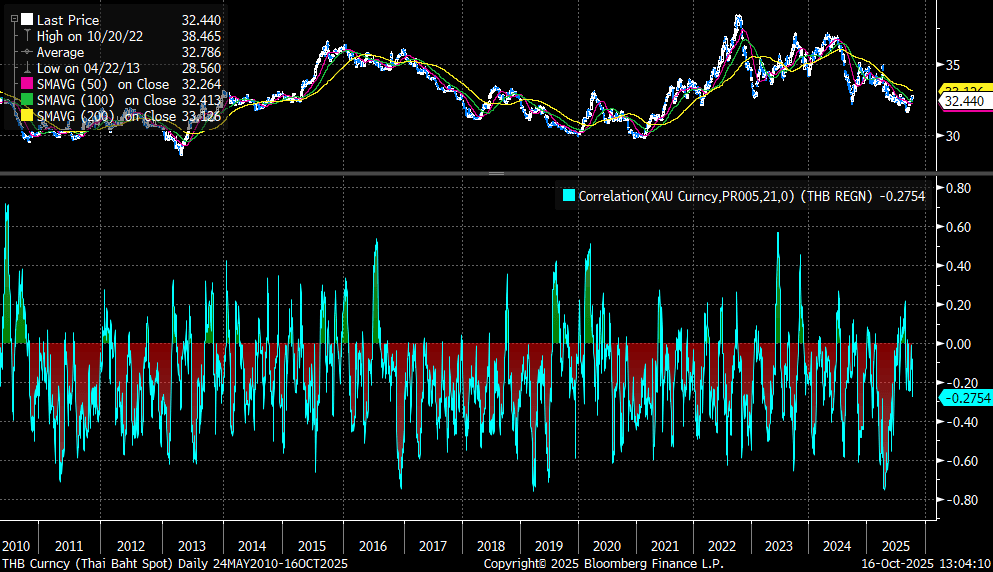Click the 2022 year label on time axis
The height and width of the screenshot is (572, 993).
pos(721,546)
